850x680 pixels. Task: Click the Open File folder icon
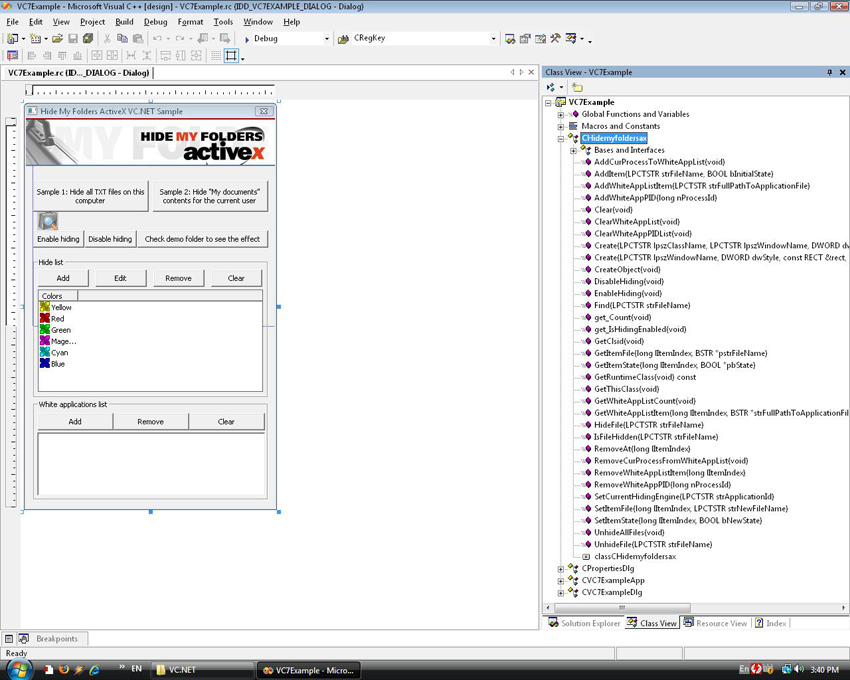pyautogui.click(x=57, y=39)
